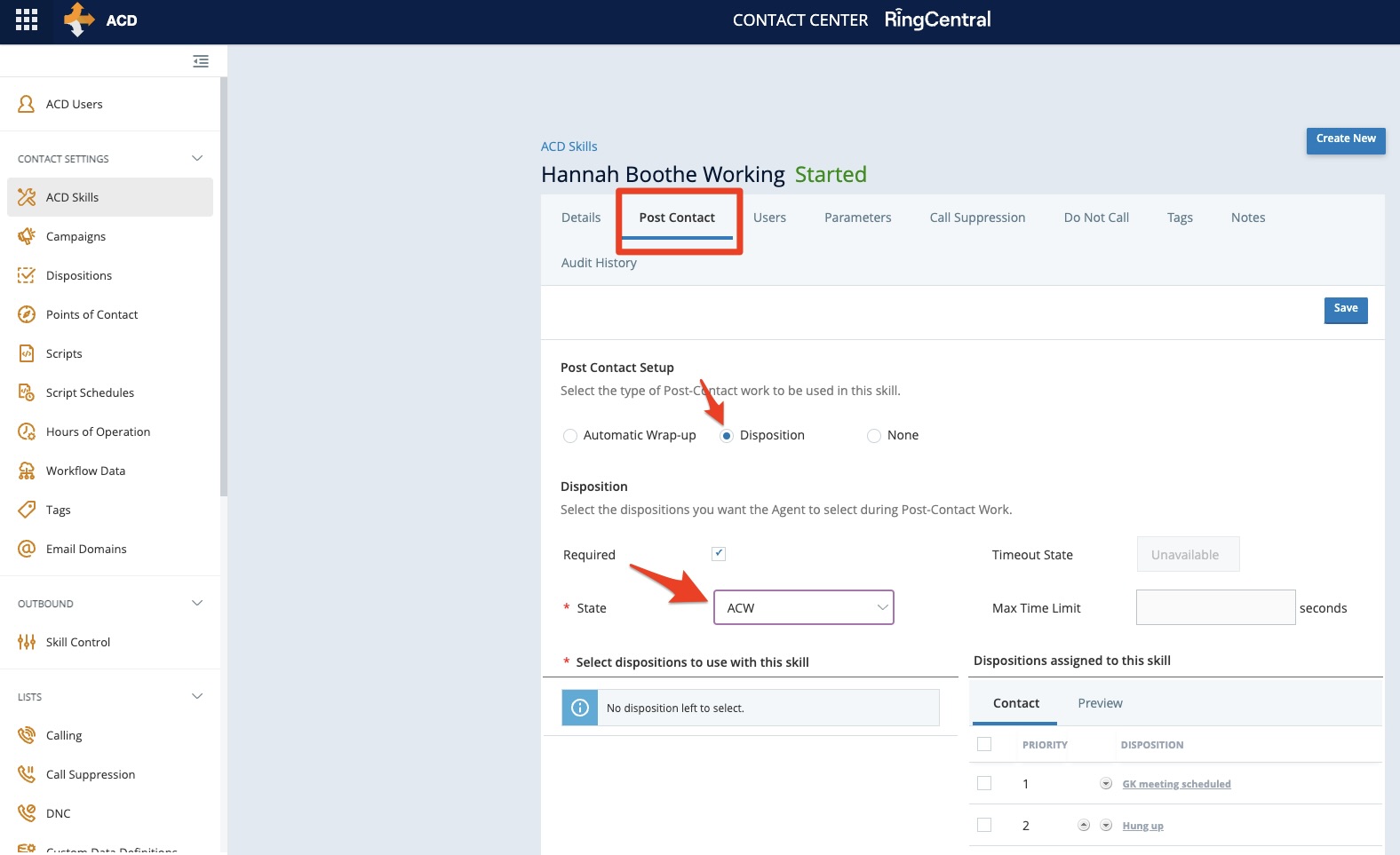Open Hours of Operation clock icon
This screenshot has height=855, width=1400.
click(x=27, y=431)
